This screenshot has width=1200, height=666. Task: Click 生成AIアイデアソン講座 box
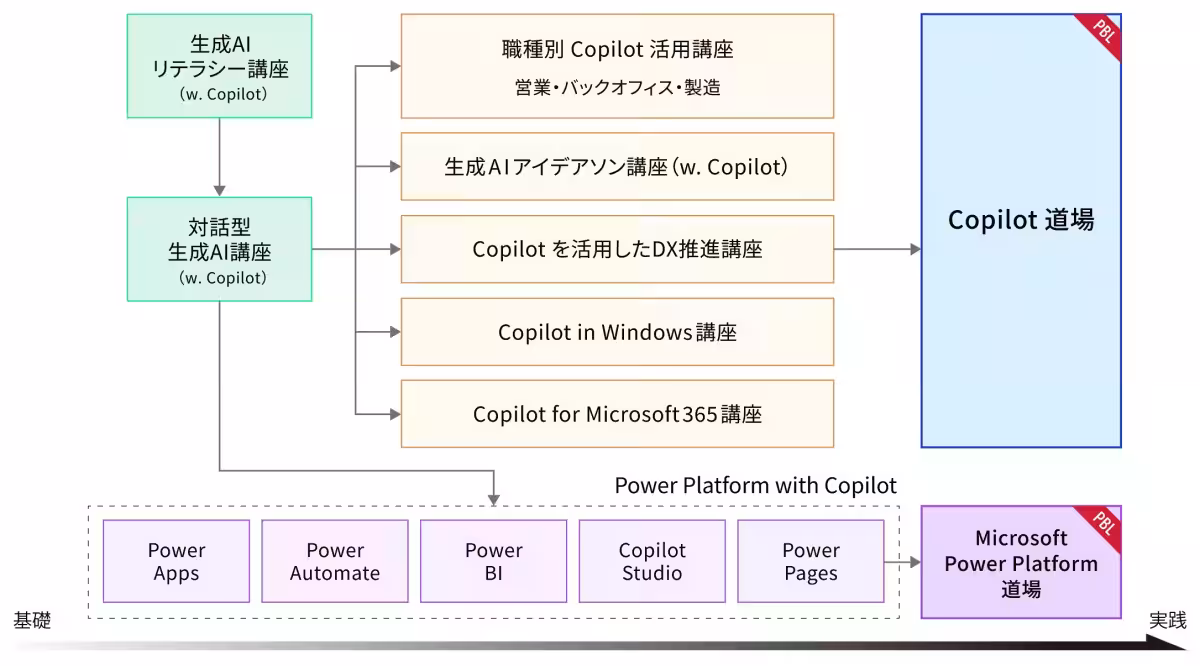pyautogui.click(x=617, y=167)
